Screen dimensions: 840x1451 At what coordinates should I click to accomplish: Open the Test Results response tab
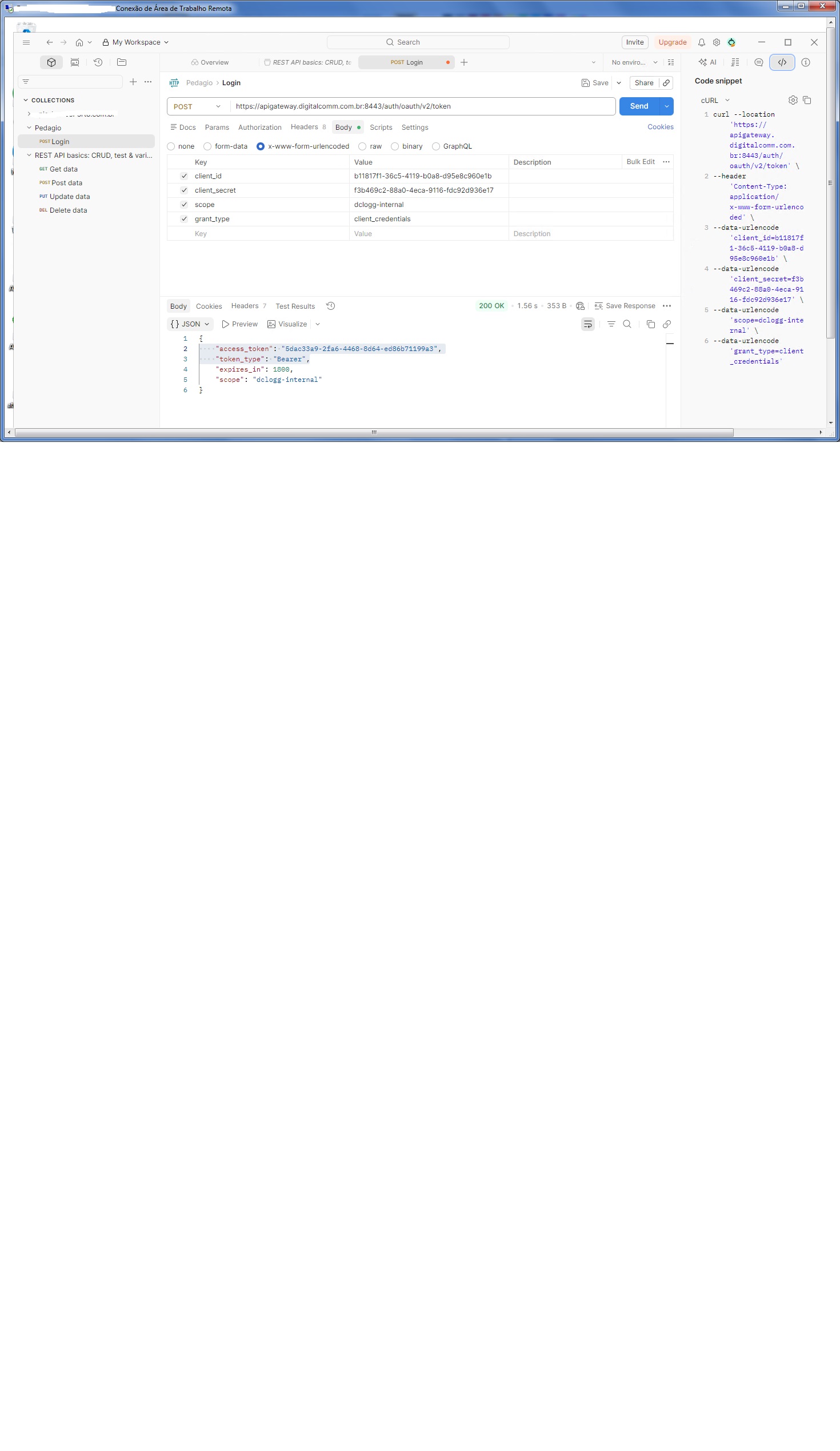(x=295, y=306)
